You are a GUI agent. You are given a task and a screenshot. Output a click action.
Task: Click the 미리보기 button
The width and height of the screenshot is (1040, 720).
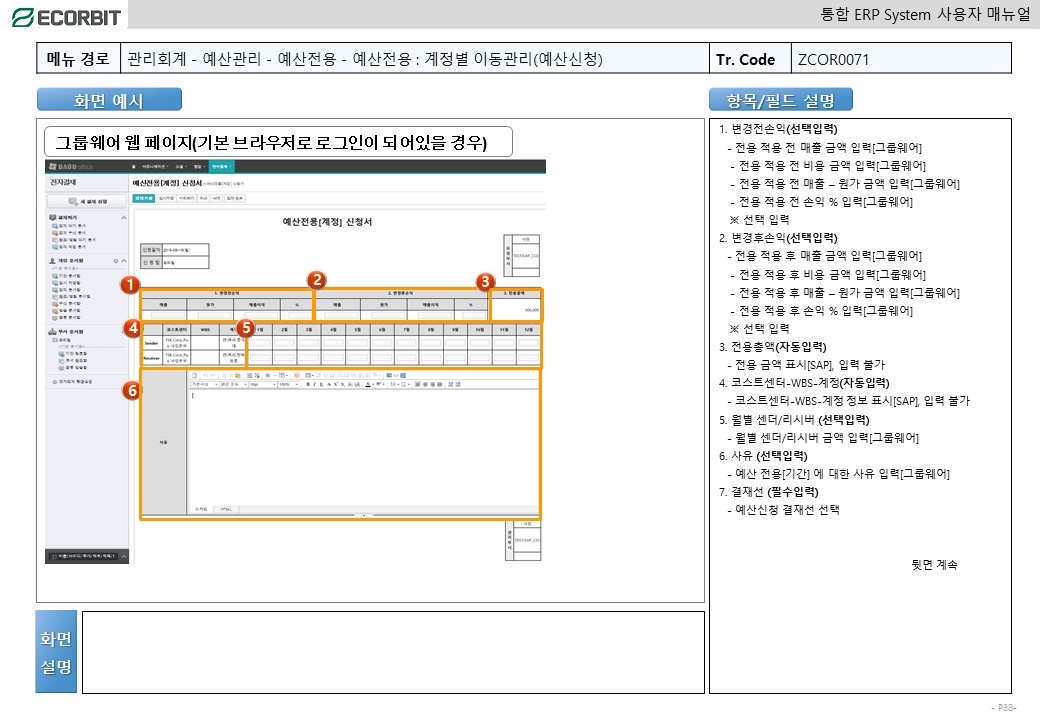click(x=187, y=198)
